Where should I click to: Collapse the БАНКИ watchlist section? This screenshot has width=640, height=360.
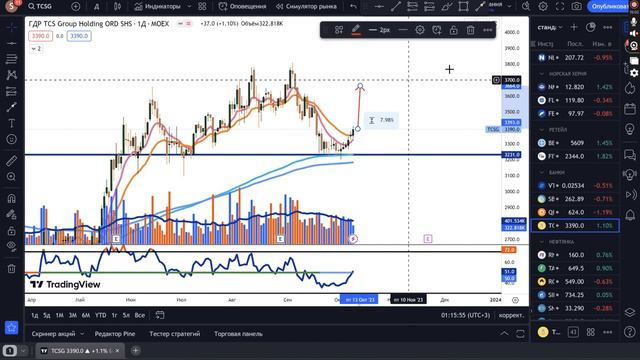(x=542, y=173)
